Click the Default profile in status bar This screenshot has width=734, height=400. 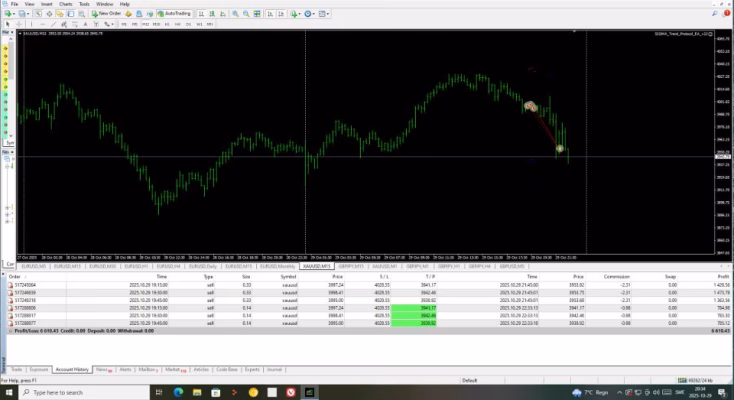[470, 380]
